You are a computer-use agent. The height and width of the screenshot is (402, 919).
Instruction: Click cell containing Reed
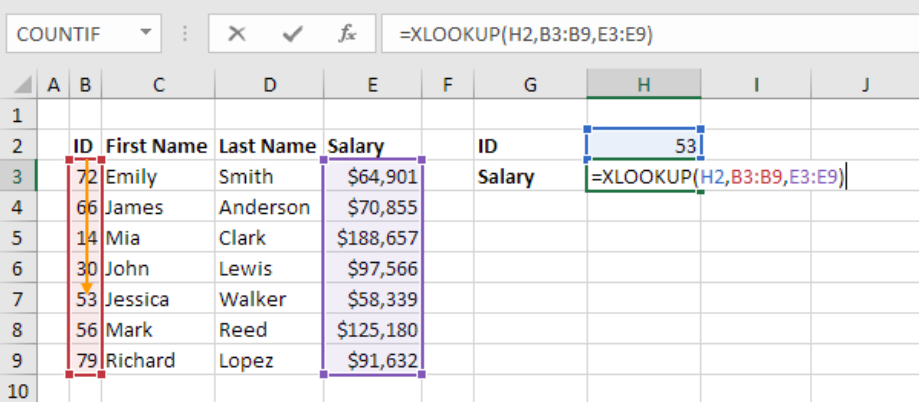269,329
